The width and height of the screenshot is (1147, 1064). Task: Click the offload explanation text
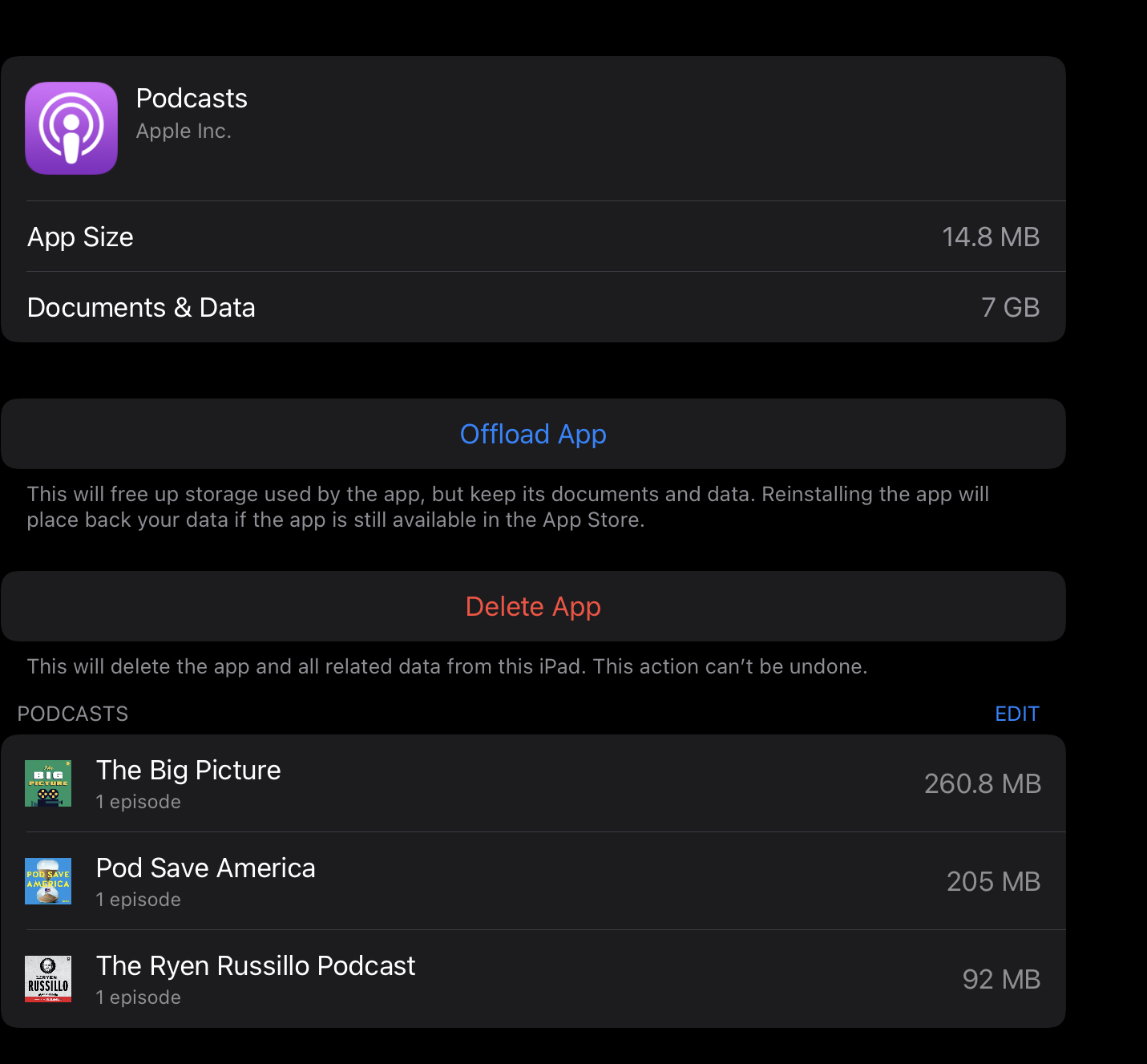pos(508,507)
